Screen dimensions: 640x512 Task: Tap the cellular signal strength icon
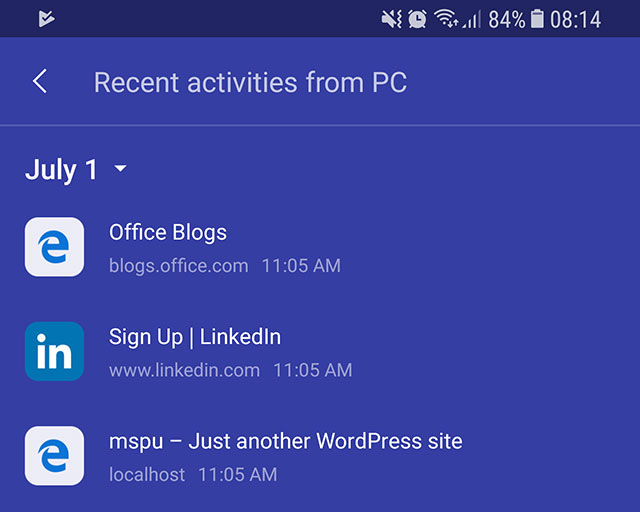471,19
